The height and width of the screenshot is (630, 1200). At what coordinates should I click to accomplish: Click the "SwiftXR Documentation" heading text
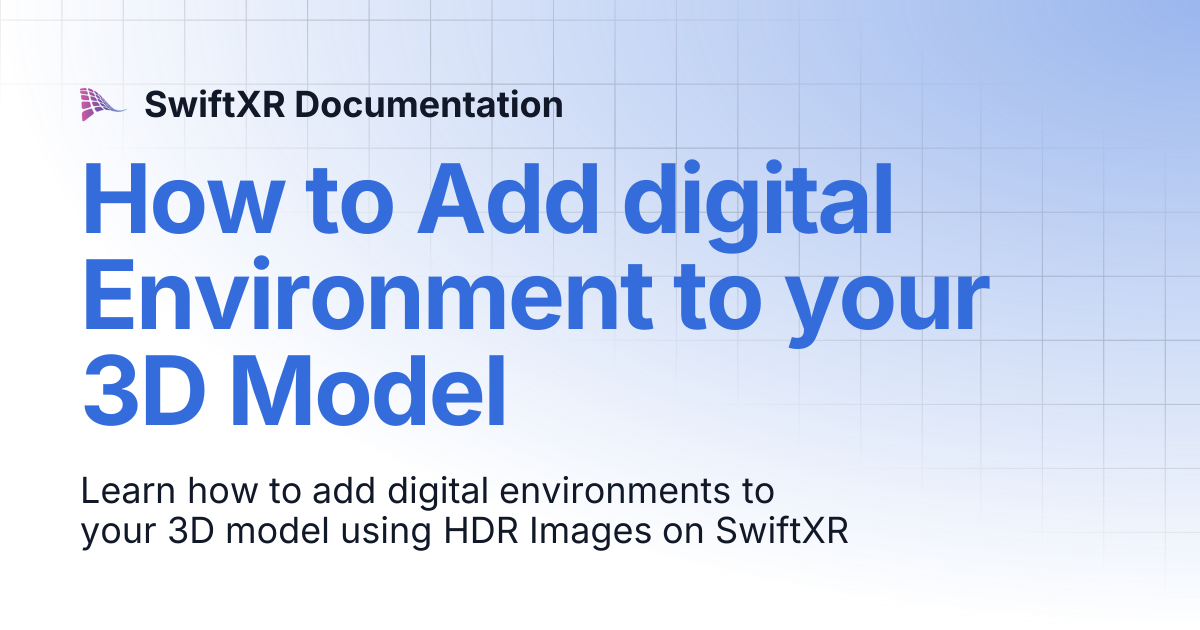click(x=354, y=104)
